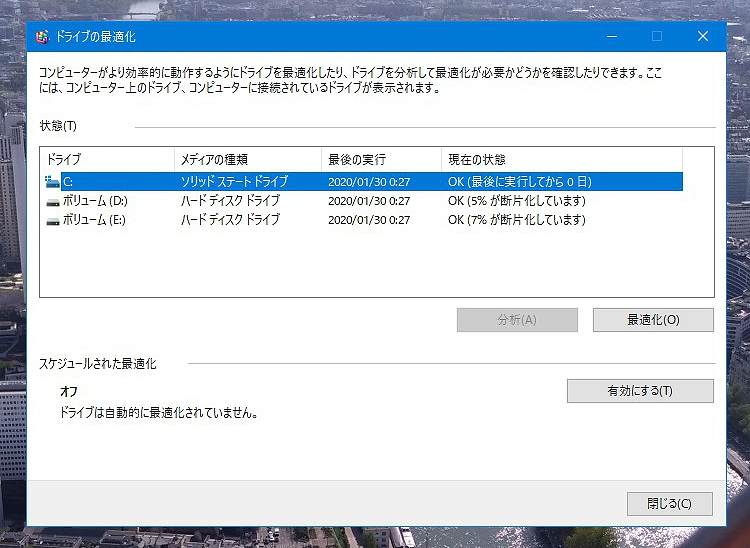Click the ドライブの最適化 window title
Image resolution: width=750 pixels, height=548 pixels.
coord(96,37)
